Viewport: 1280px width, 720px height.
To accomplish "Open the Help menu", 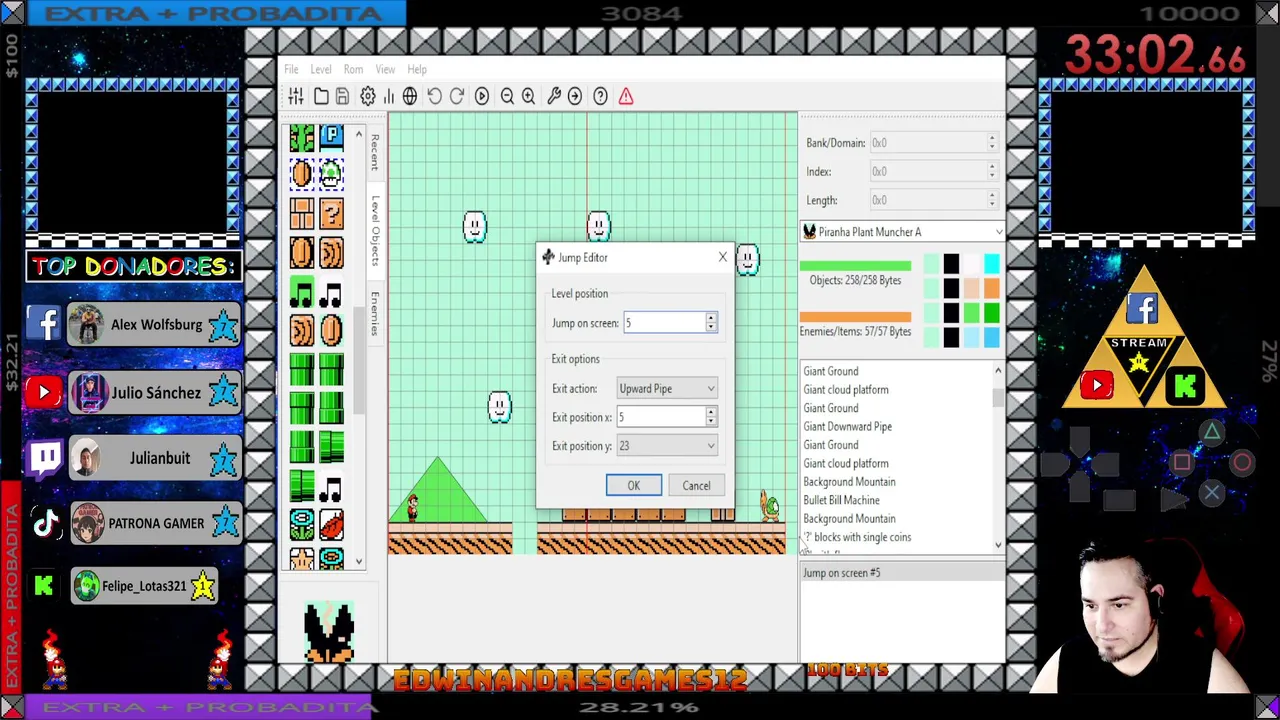I will coord(417,69).
